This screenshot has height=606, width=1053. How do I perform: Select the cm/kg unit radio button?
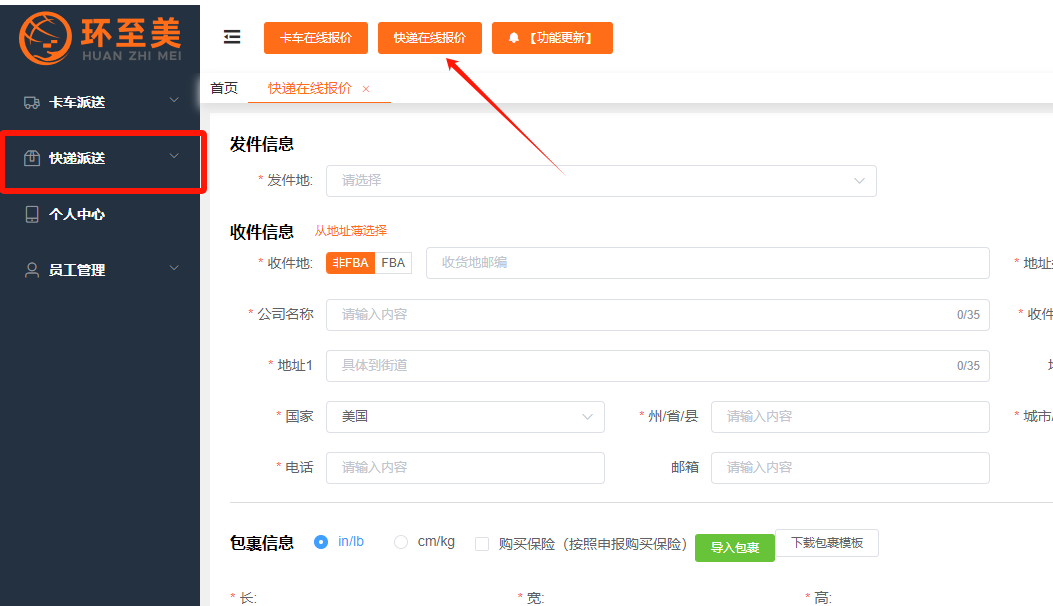point(401,542)
